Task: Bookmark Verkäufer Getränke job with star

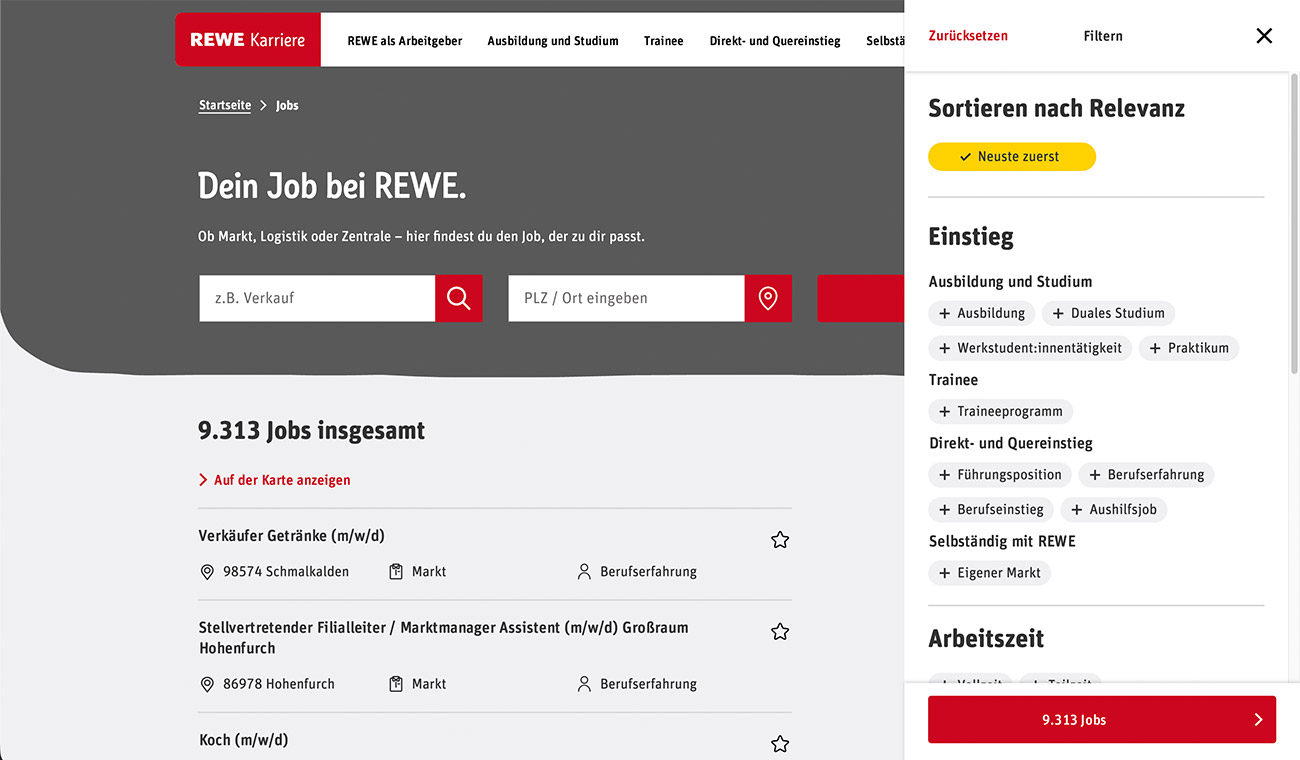Action: 780,540
